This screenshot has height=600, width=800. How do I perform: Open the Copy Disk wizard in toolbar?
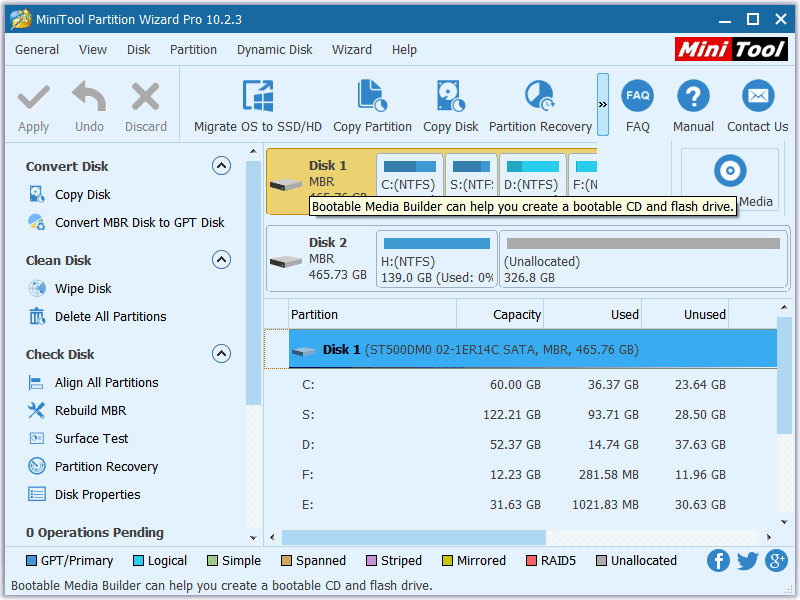coord(451,106)
